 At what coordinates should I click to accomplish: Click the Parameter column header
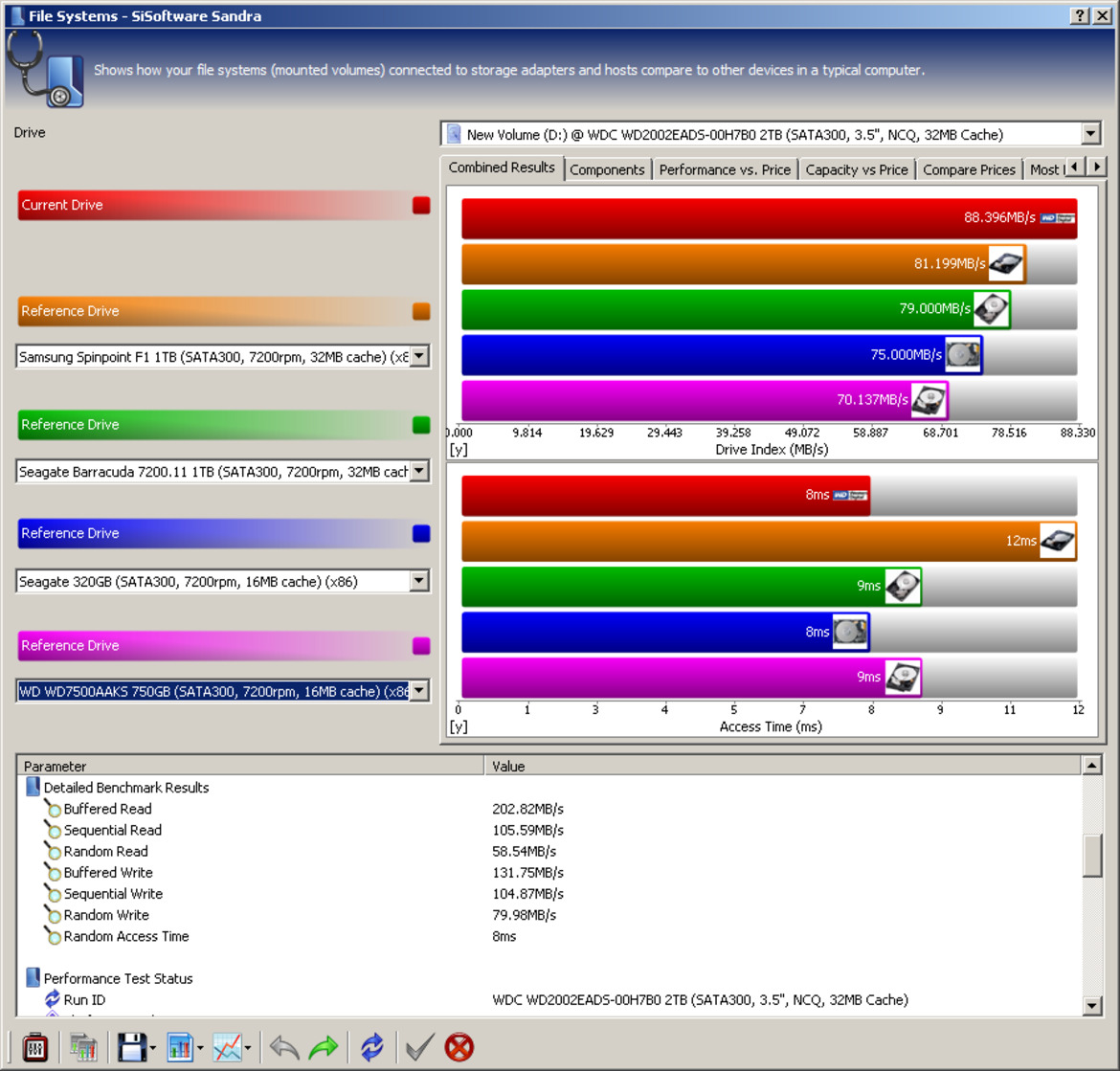(x=251, y=766)
